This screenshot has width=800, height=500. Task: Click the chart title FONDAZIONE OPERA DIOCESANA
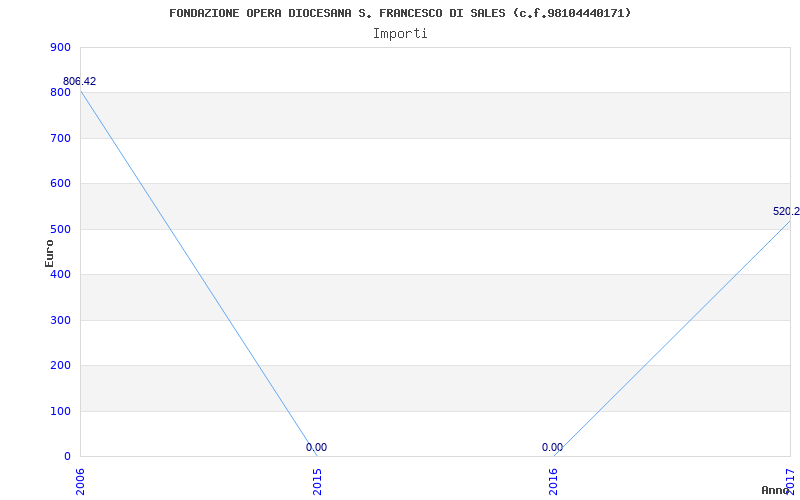pos(400,13)
